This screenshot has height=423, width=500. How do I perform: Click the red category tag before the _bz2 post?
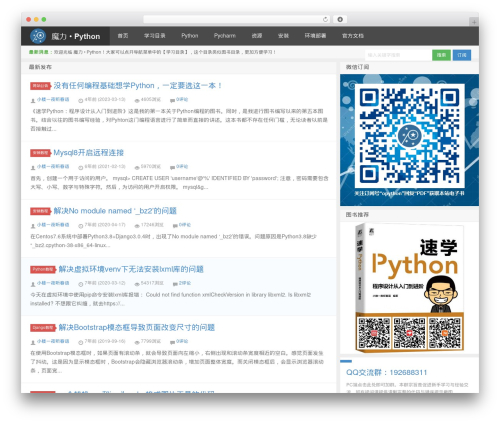40,211
